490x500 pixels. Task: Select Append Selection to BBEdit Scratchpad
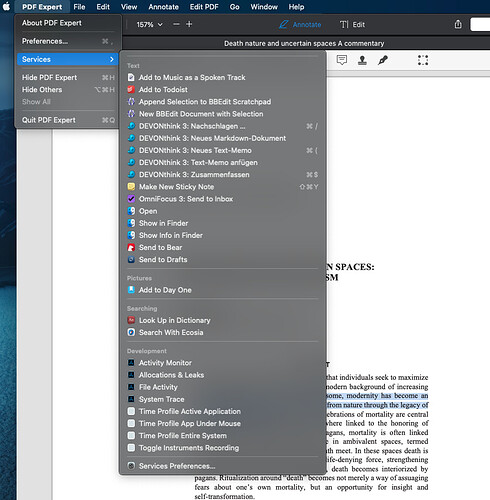pyautogui.click(x=223, y=102)
